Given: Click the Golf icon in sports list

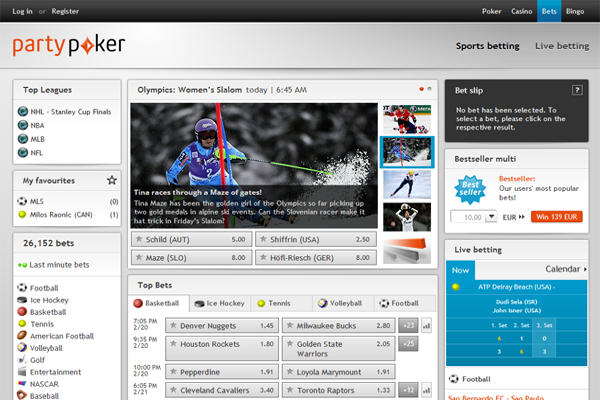Looking at the screenshot, I should (x=22, y=360).
